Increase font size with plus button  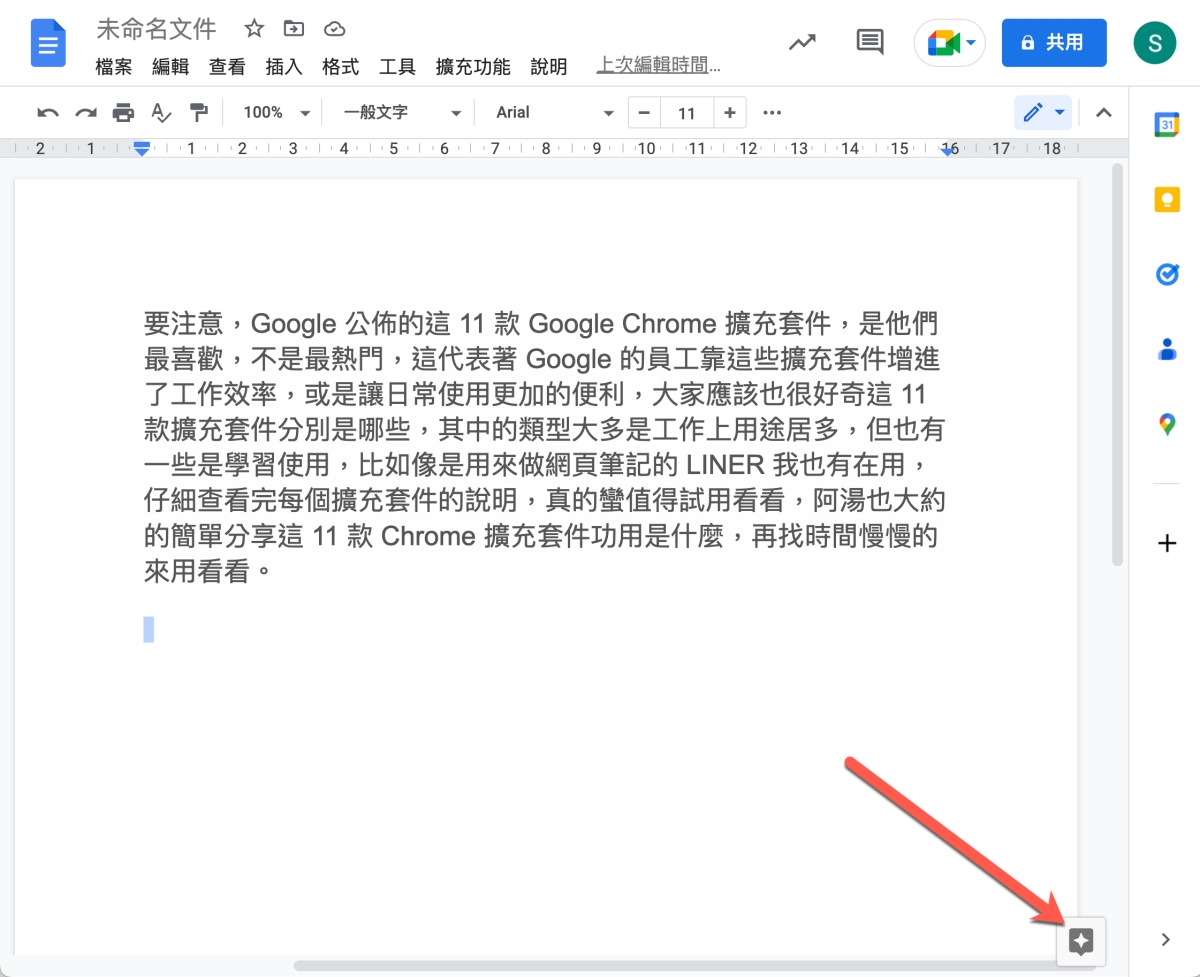pyautogui.click(x=730, y=113)
